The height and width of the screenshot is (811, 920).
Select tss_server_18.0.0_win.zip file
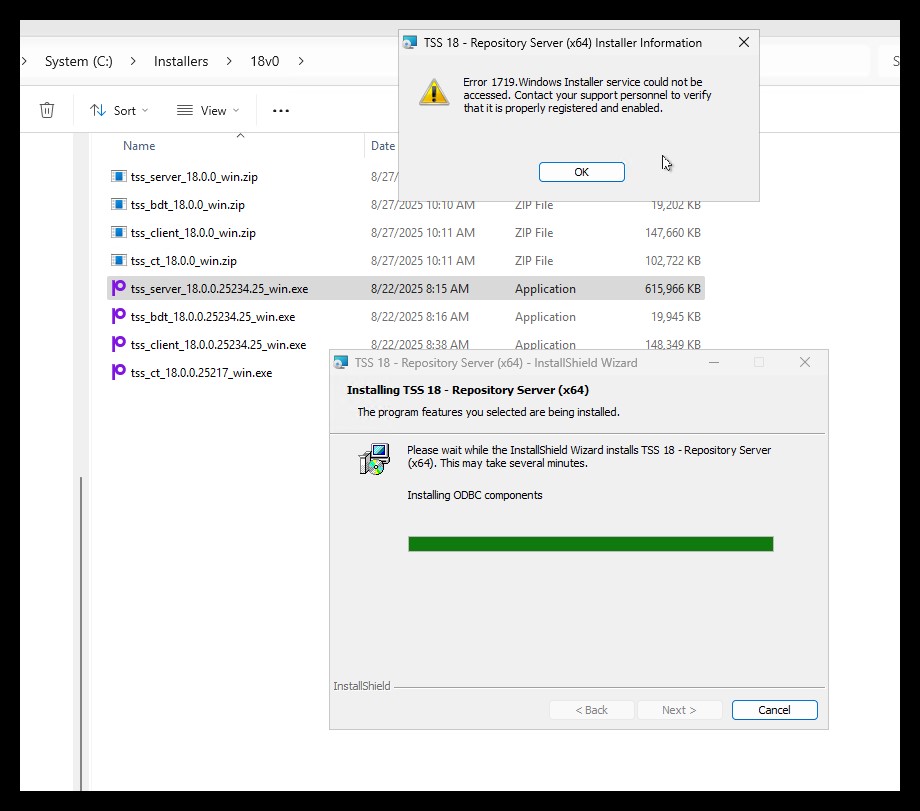[x=194, y=177]
